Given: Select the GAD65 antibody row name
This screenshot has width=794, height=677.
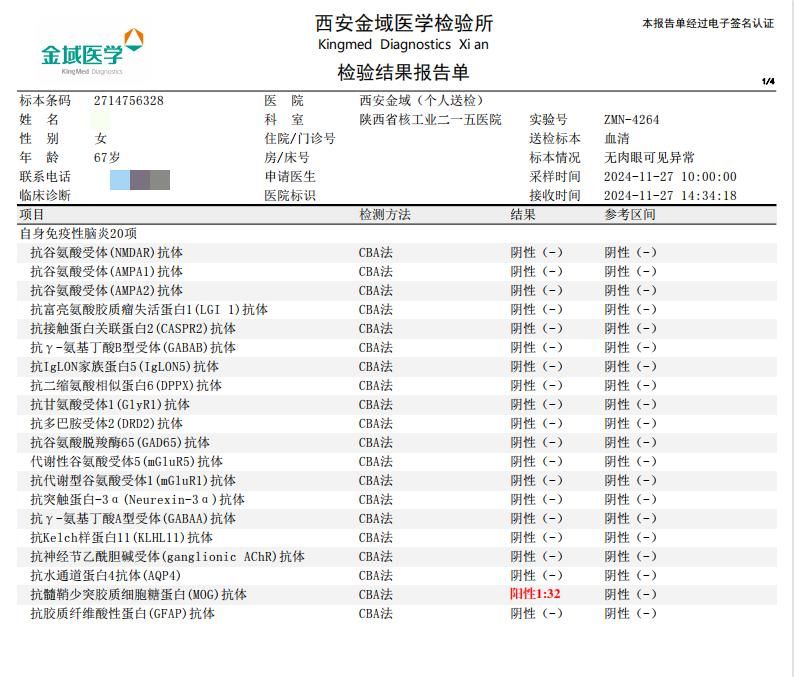Looking at the screenshot, I should pyautogui.click(x=120, y=443).
